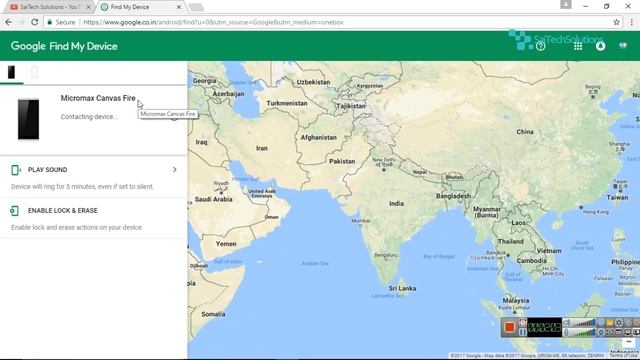Switch to SaiTech Solutions YouTube browser tab

point(49,7)
